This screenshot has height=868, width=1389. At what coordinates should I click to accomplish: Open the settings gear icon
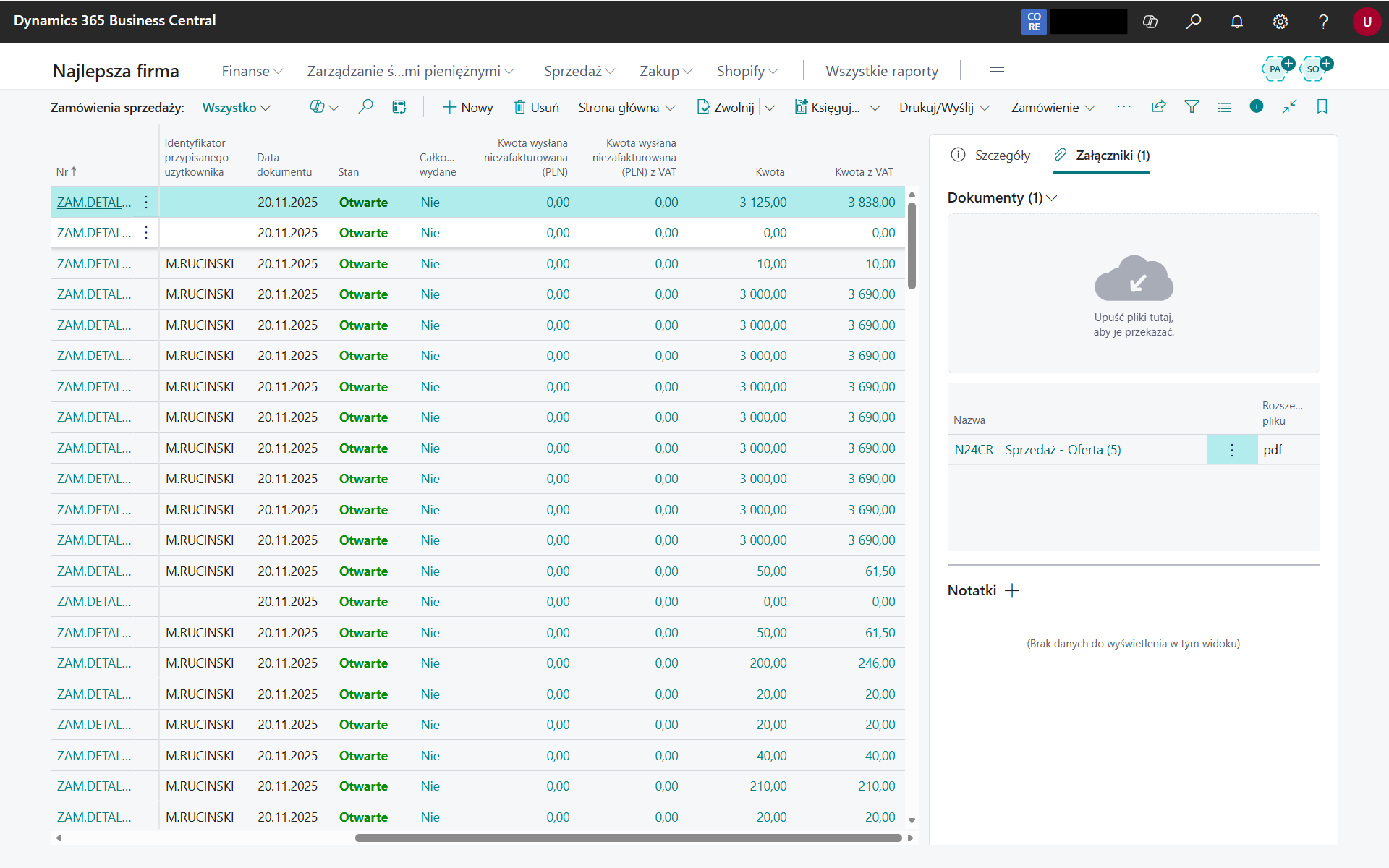[1280, 22]
